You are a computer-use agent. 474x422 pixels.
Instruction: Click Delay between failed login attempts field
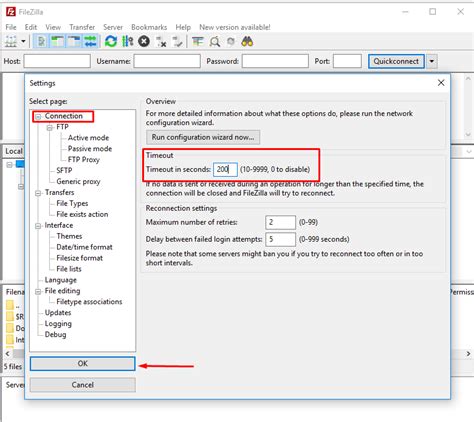[280, 239]
